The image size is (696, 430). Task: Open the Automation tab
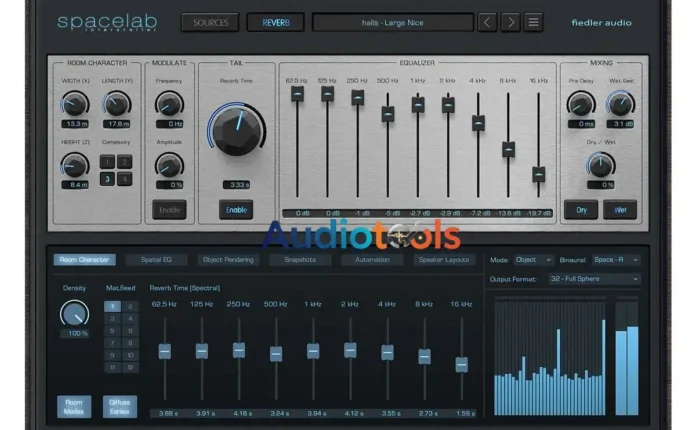click(x=372, y=260)
